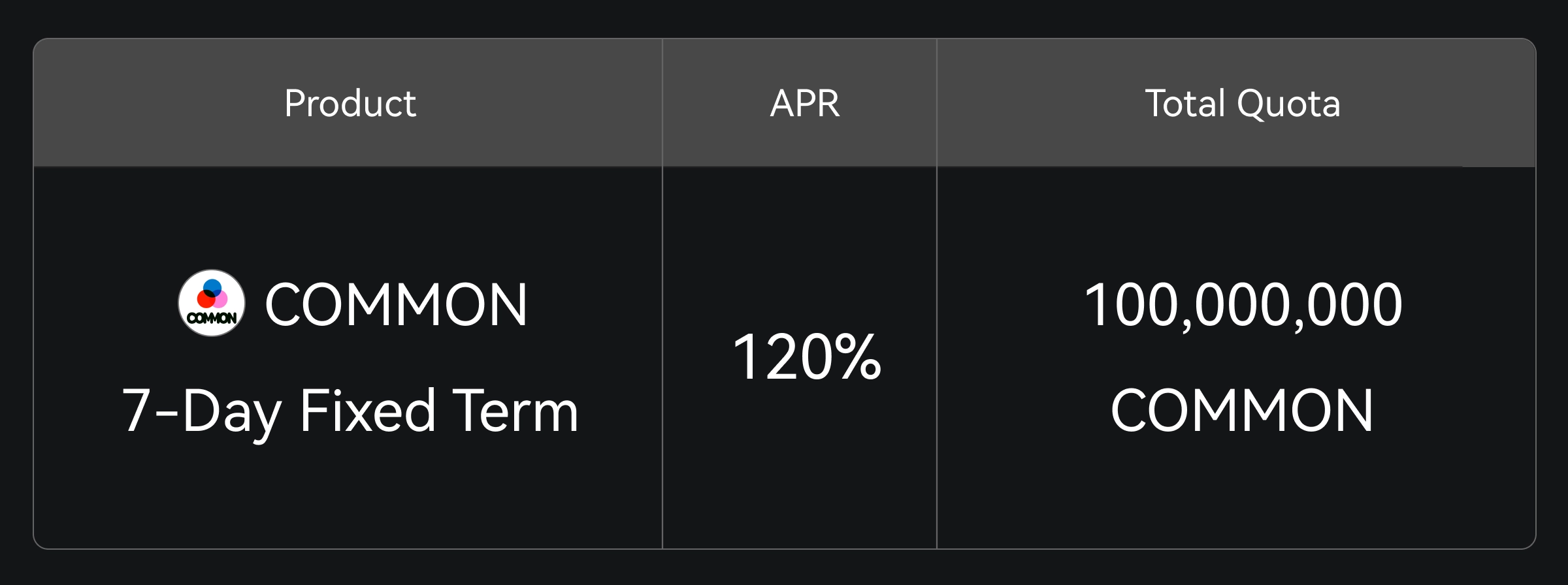Click the red circle in COMMON logo
Viewport: 1568px width, 585px height.
[205, 300]
